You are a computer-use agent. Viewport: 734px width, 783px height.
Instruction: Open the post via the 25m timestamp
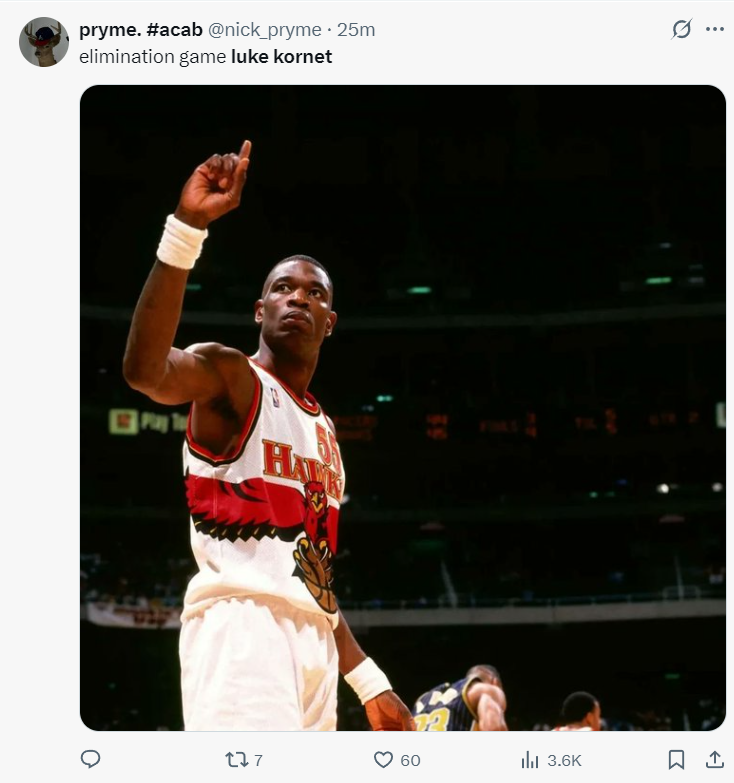pos(356,30)
